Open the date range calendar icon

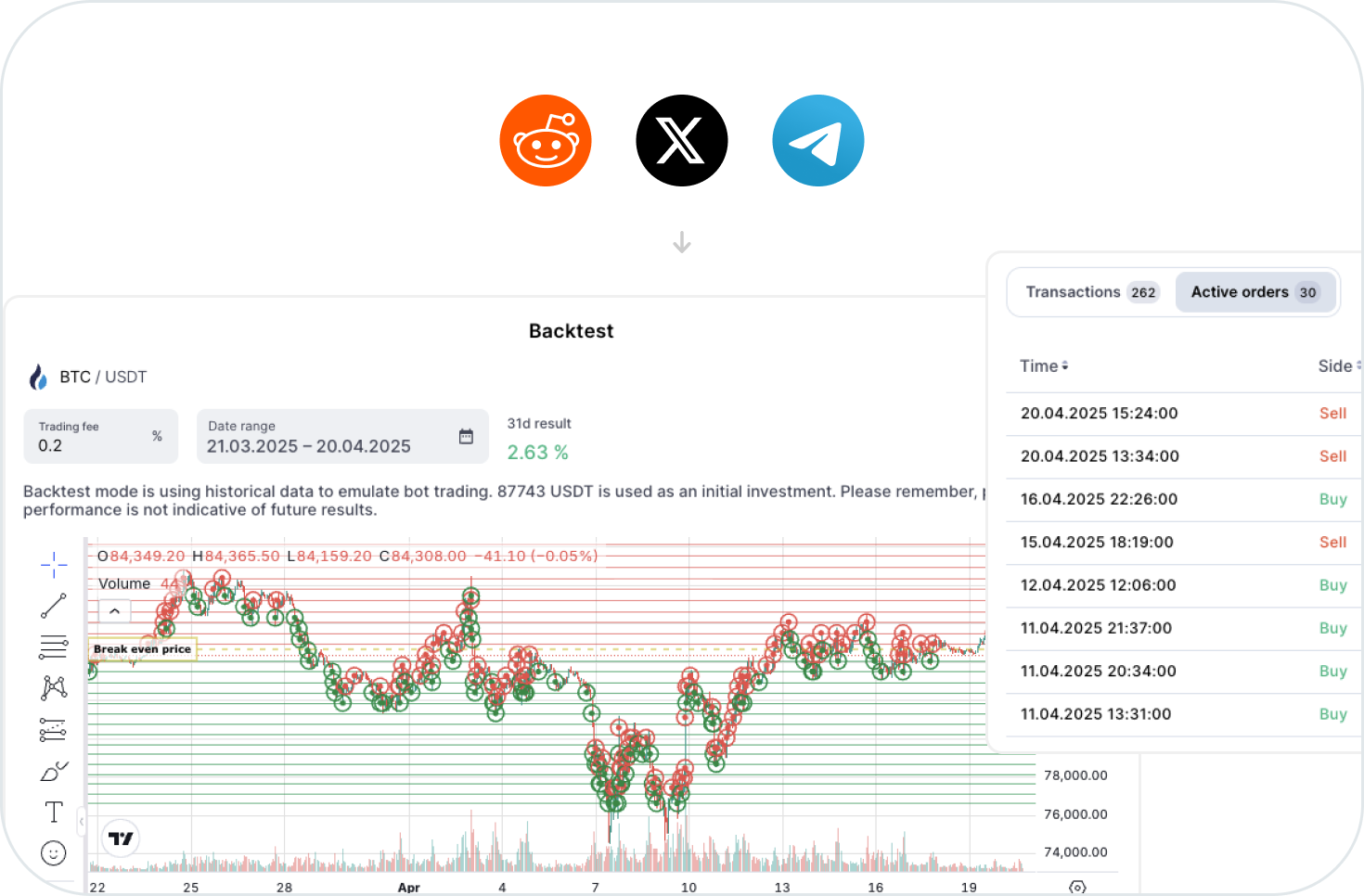click(466, 436)
